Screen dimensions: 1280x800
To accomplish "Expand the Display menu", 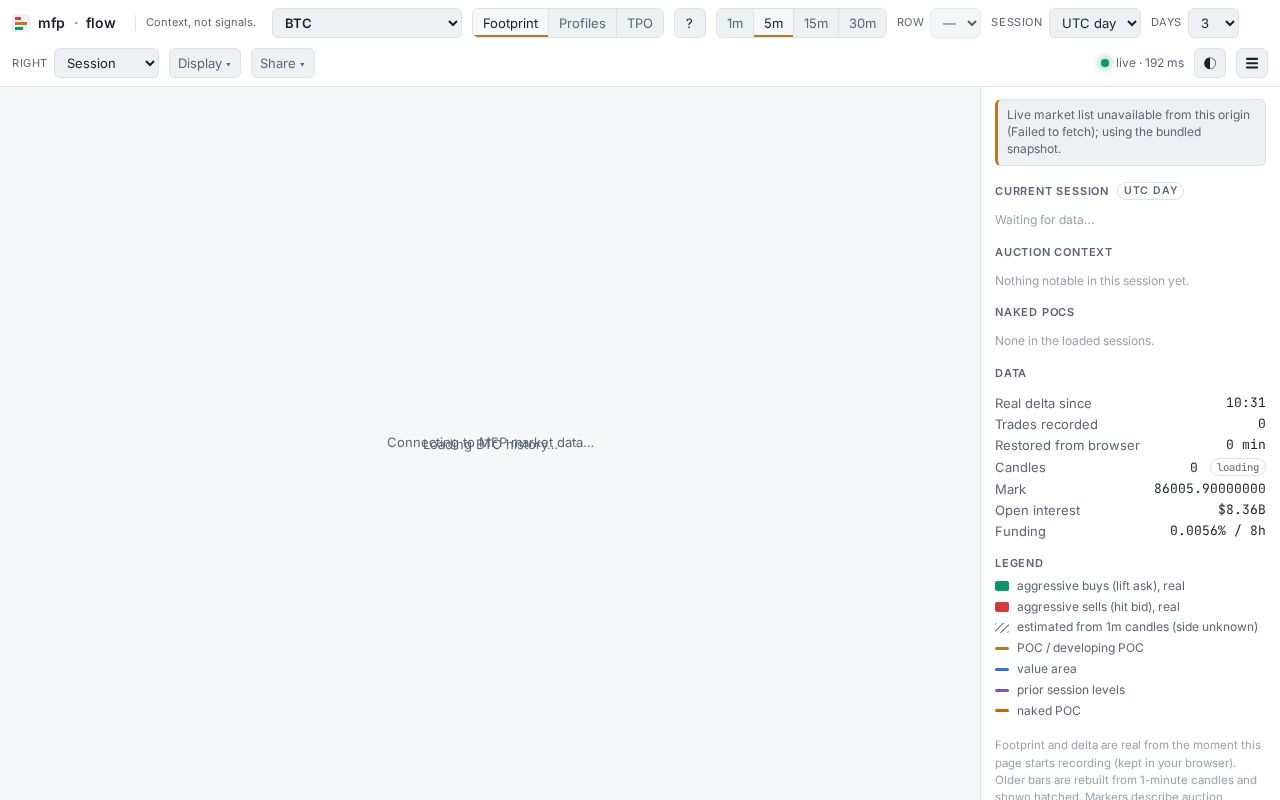I will point(205,63).
